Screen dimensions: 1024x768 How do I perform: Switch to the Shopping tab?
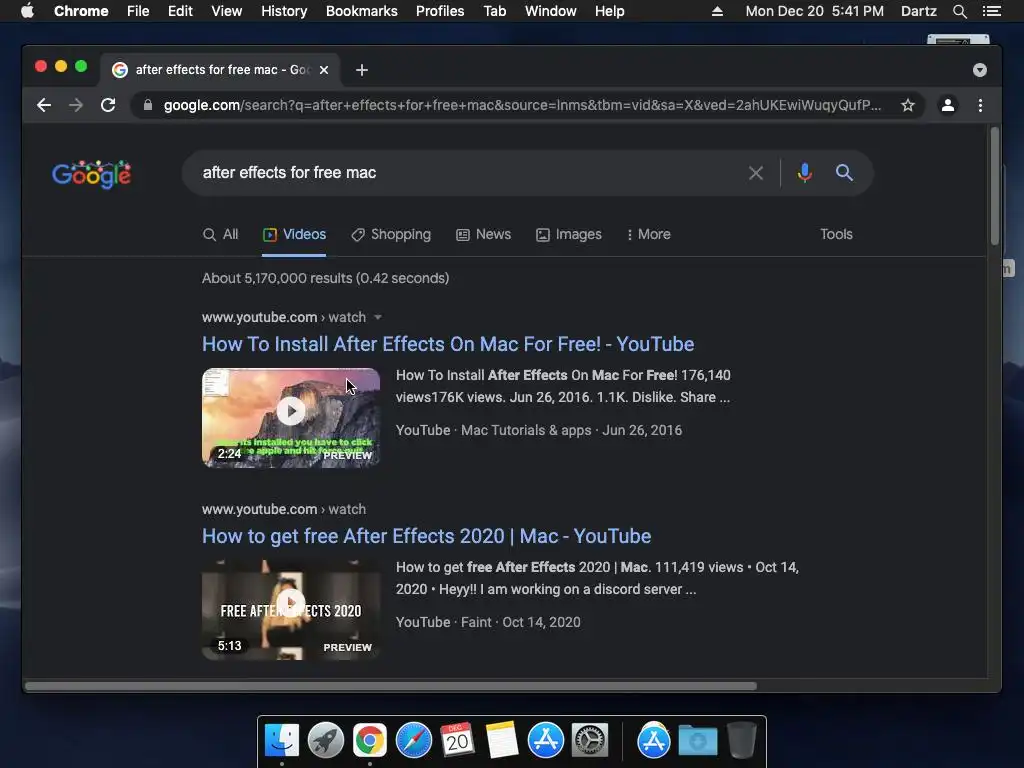(391, 234)
